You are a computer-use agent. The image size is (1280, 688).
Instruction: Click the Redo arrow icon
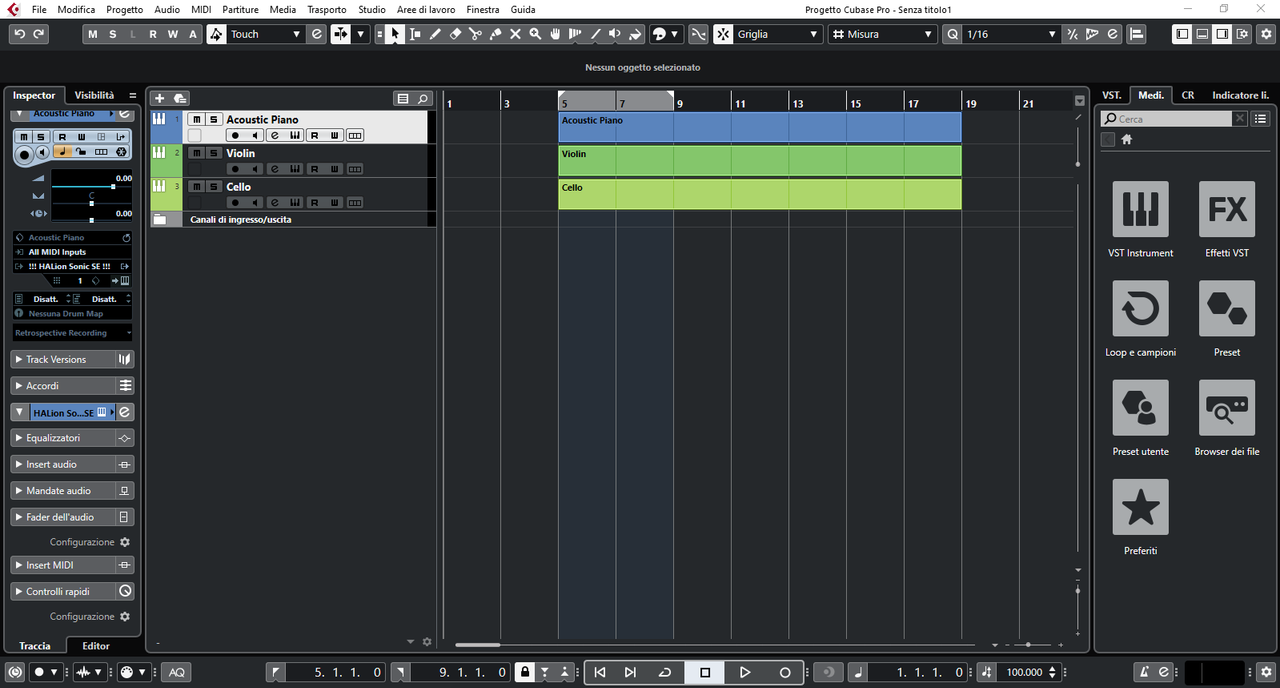coord(39,34)
